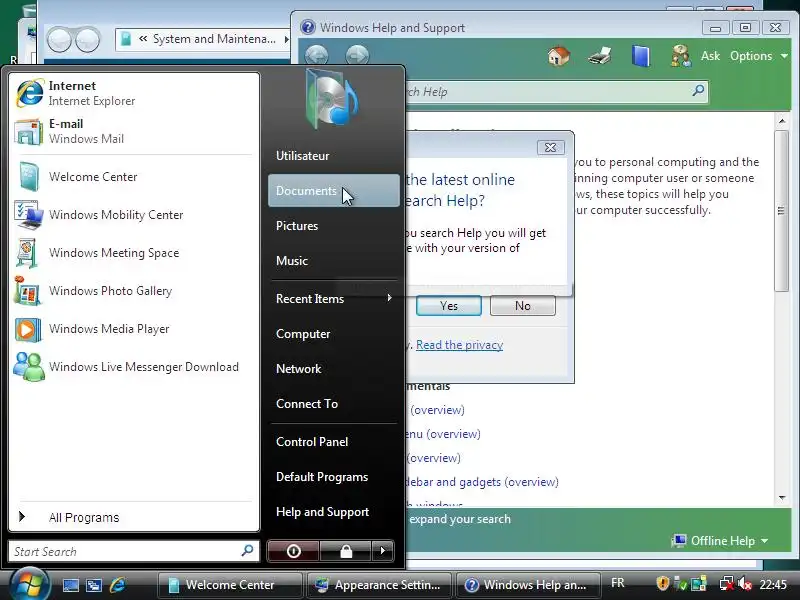Viewport: 800px width, 600px height.
Task: Click the Ask someone icon in Help
Action: 681,56
